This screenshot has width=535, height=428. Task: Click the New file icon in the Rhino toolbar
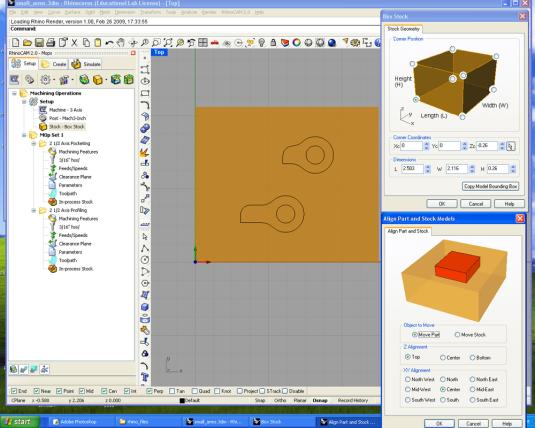[x=15, y=43]
